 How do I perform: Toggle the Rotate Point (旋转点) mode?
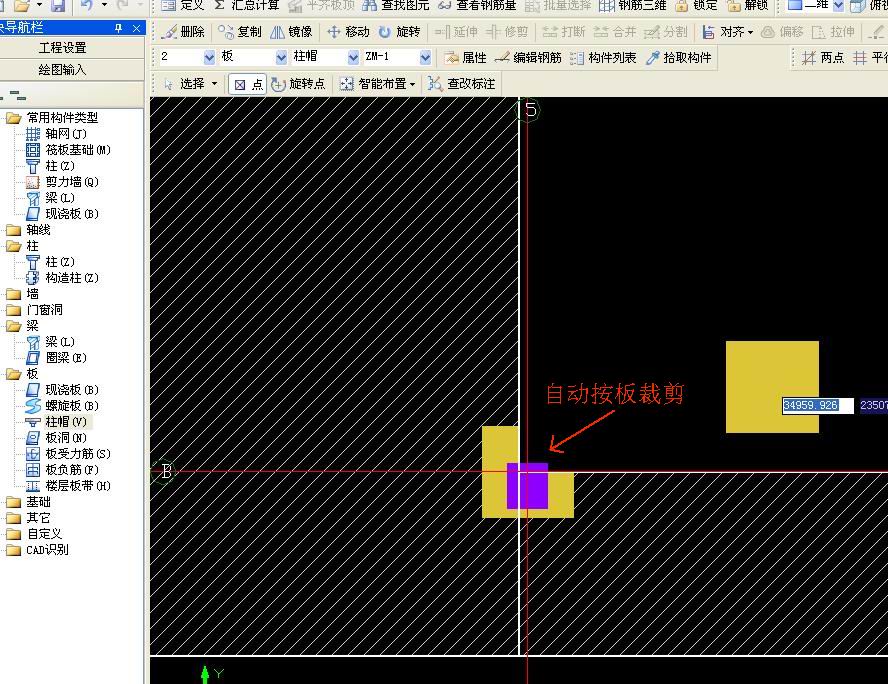pyautogui.click(x=298, y=84)
